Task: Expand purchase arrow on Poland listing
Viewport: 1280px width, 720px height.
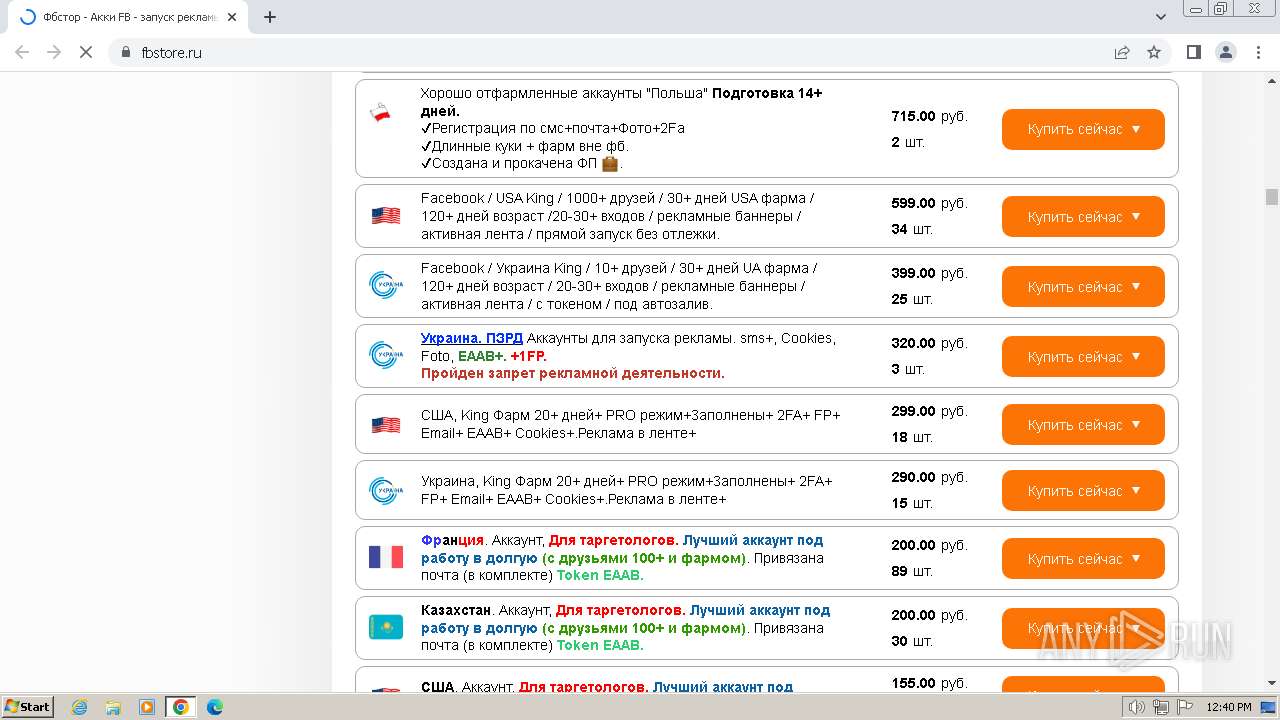Action: click(1135, 129)
